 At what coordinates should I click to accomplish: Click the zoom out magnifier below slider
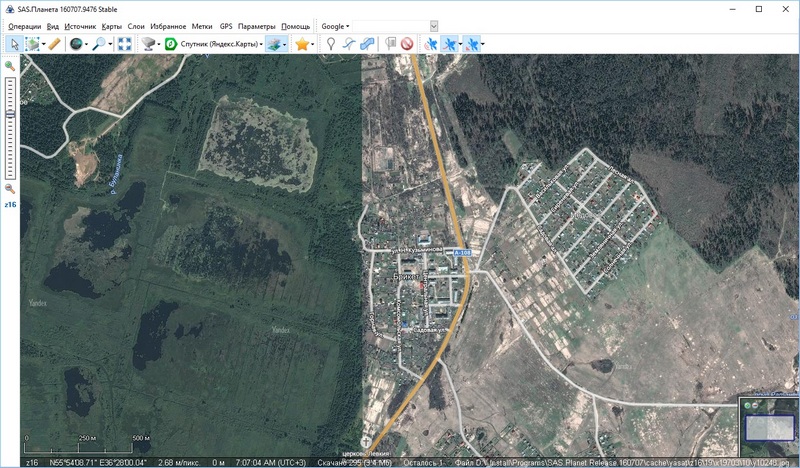[10, 188]
